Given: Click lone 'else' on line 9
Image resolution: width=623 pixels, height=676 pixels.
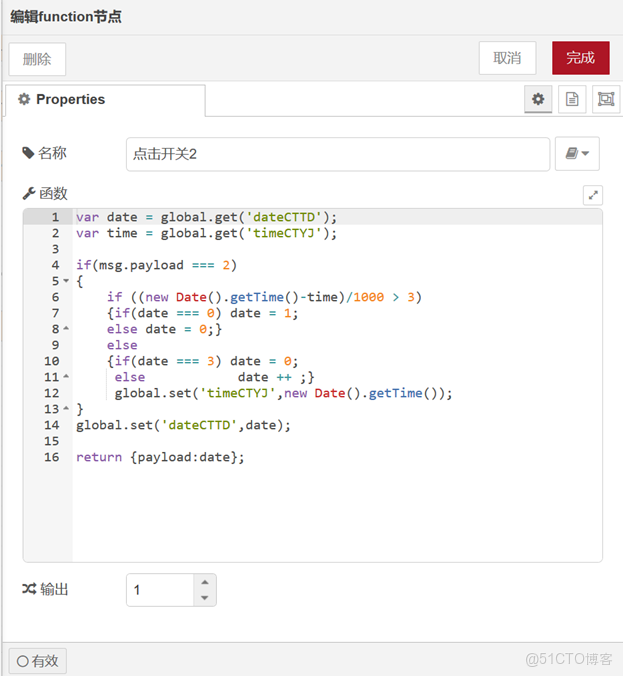Looking at the screenshot, I should click(122, 345).
